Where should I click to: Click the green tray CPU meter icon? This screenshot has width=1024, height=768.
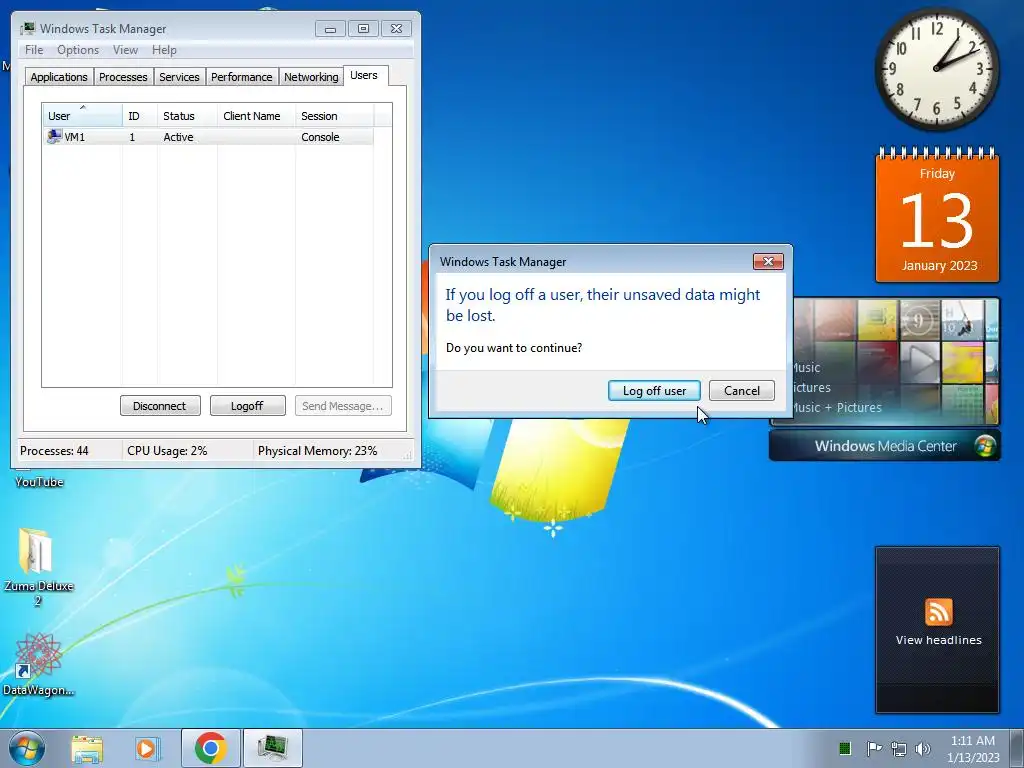click(844, 748)
